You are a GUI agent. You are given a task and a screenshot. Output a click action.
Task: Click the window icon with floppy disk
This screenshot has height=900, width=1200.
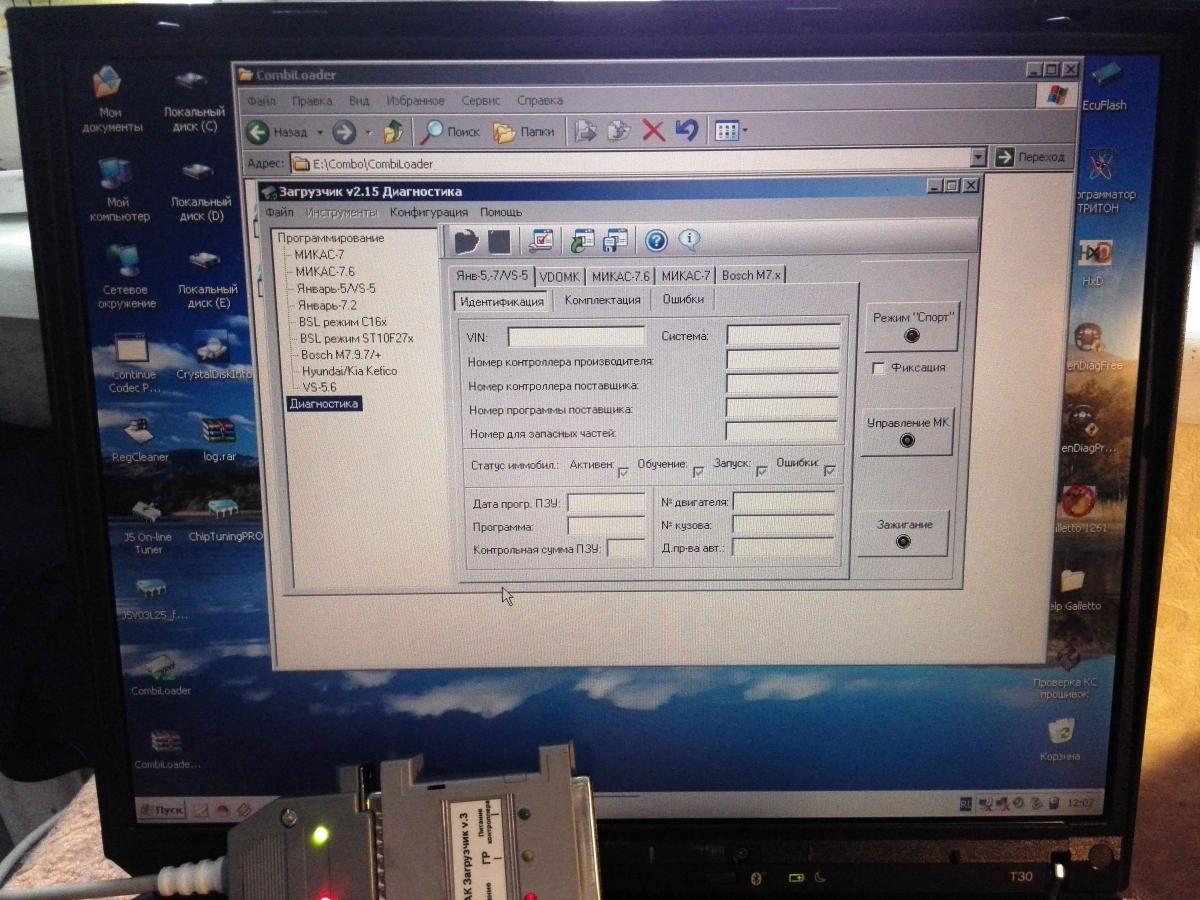point(616,241)
